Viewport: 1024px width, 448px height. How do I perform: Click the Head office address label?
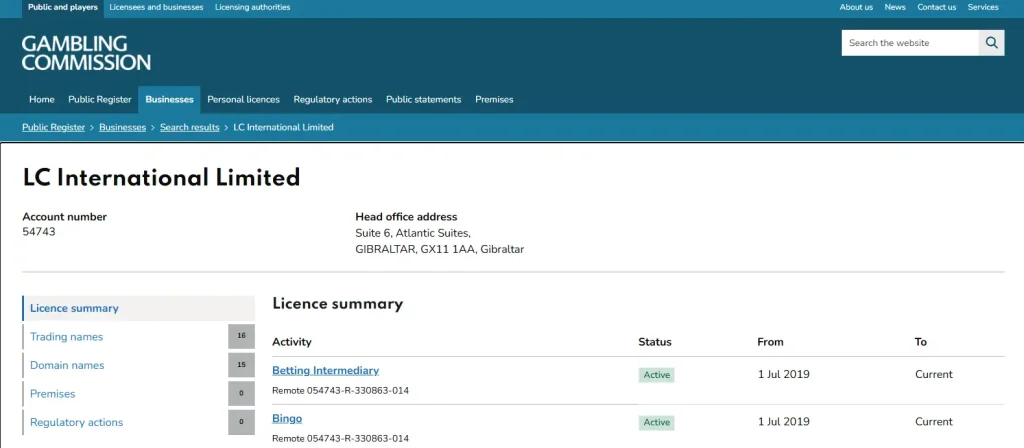(406, 217)
